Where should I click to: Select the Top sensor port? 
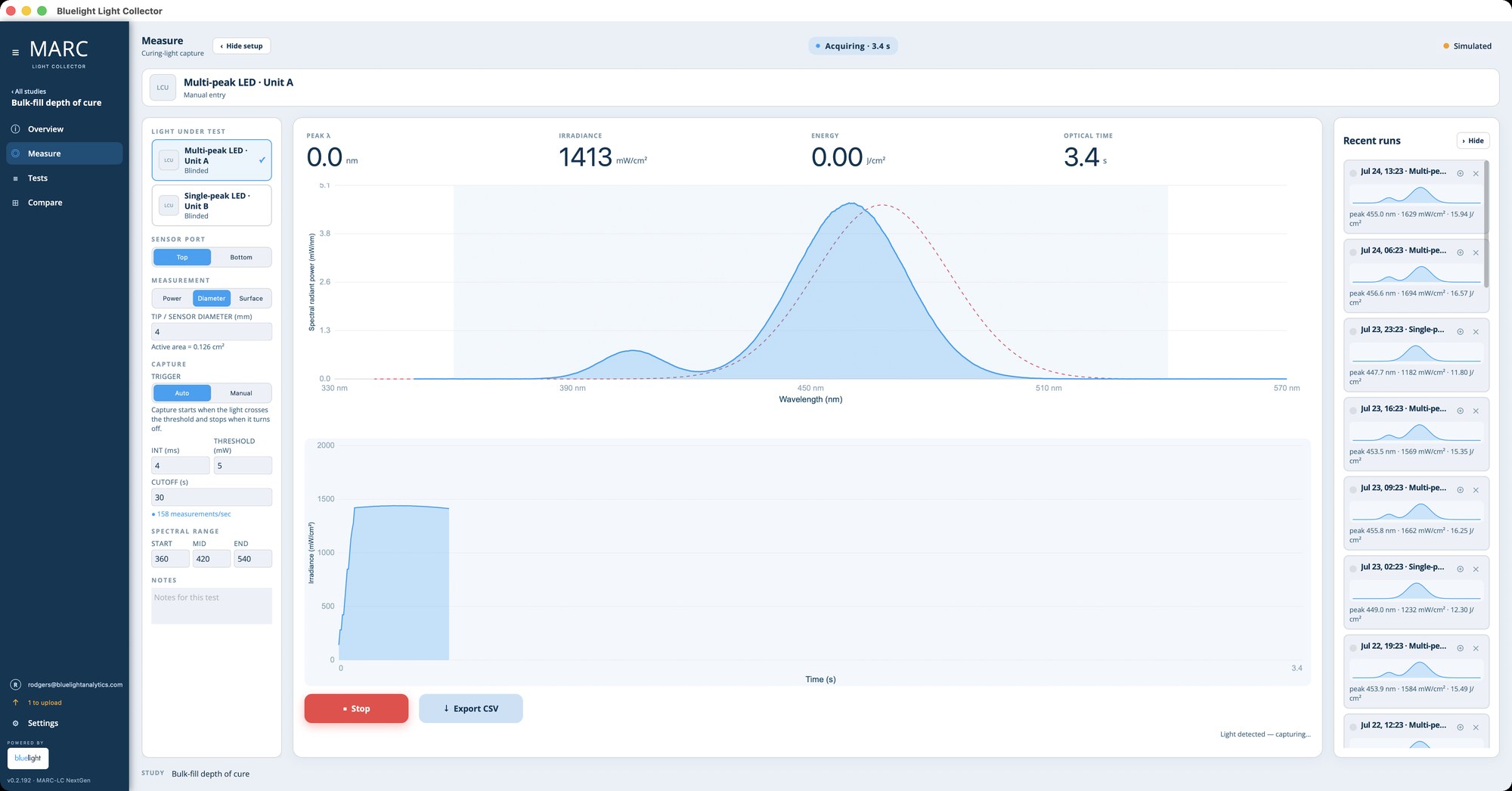pyautogui.click(x=182, y=257)
